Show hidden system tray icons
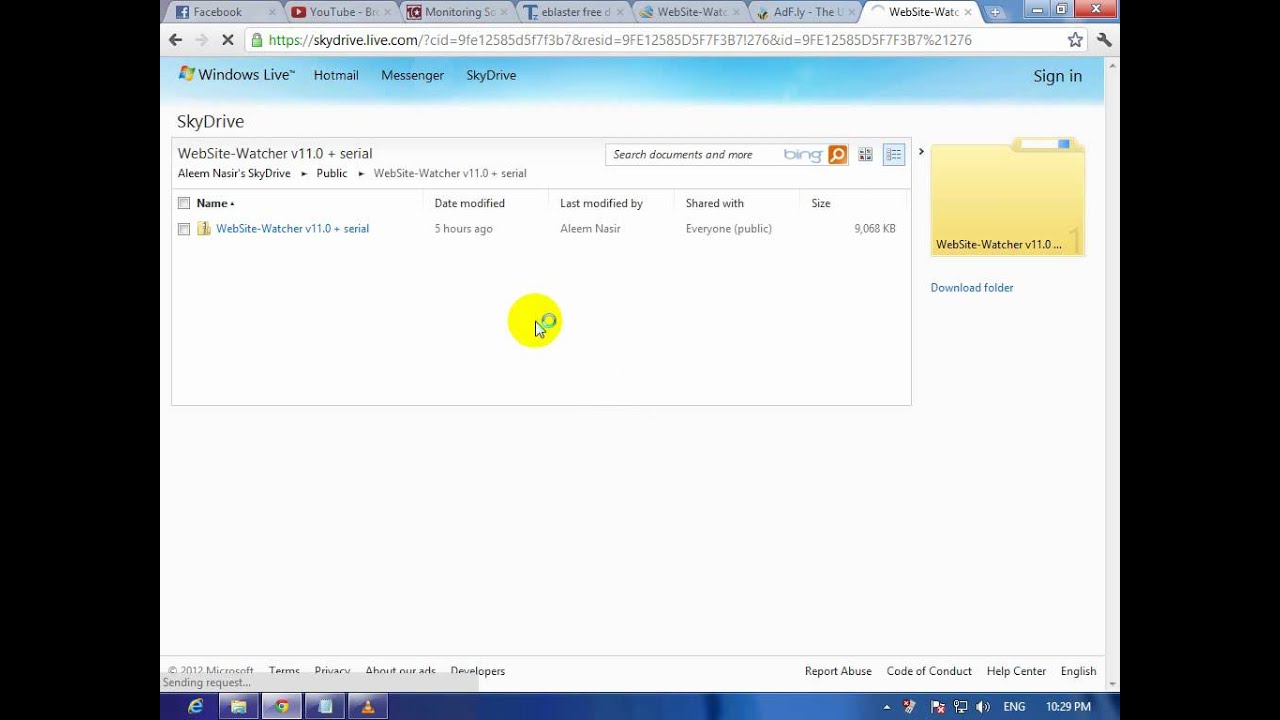1280x720 pixels. 886,707
